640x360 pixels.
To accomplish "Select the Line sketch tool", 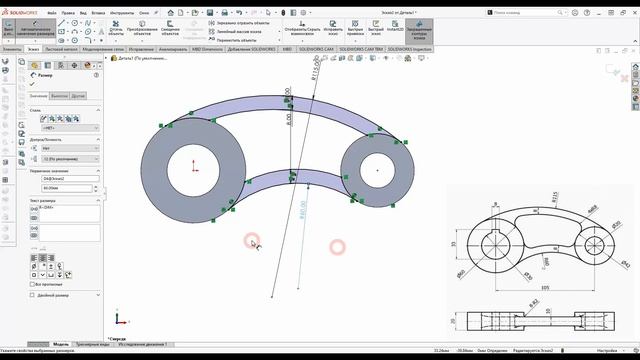I will click(x=62, y=23).
